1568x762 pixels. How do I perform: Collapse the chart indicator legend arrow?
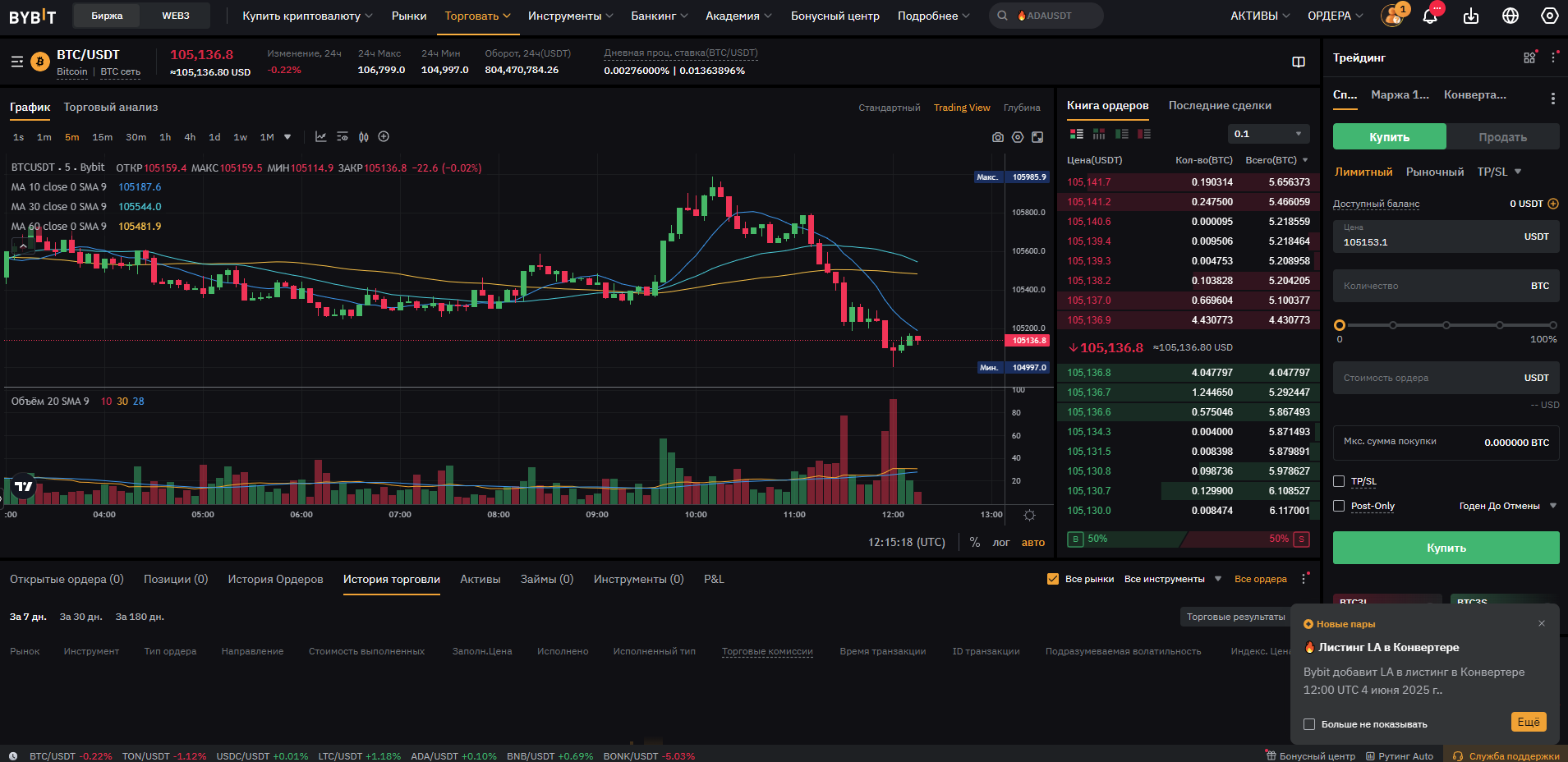pyautogui.click(x=23, y=246)
